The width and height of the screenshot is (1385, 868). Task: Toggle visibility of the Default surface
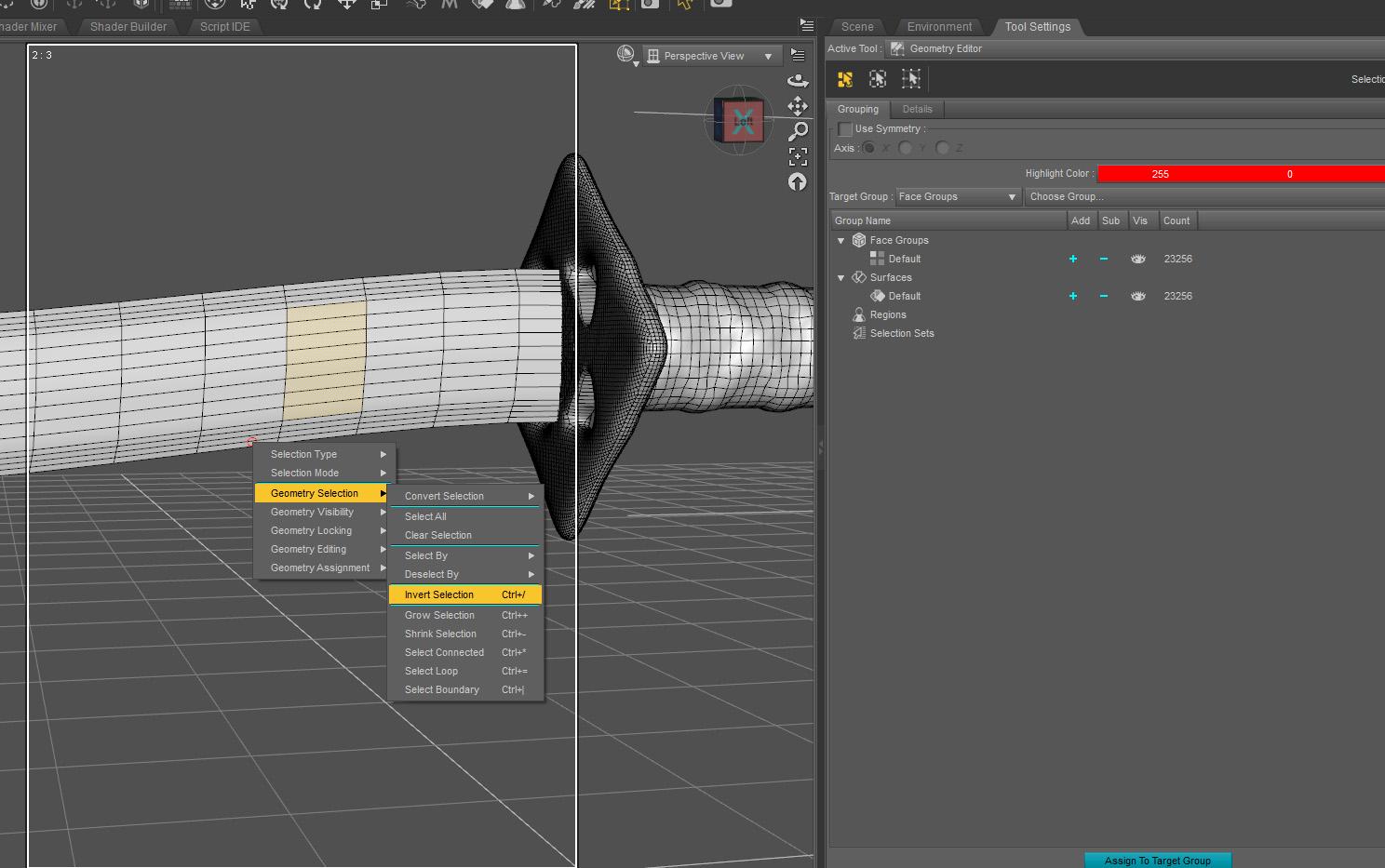[x=1137, y=296]
